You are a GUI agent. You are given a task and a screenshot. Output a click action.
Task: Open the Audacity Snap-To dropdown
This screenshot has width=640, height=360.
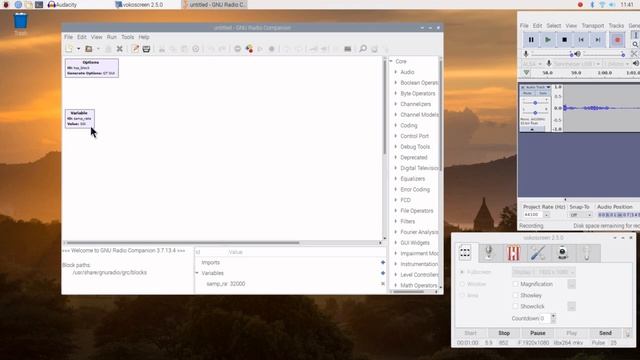click(580, 215)
